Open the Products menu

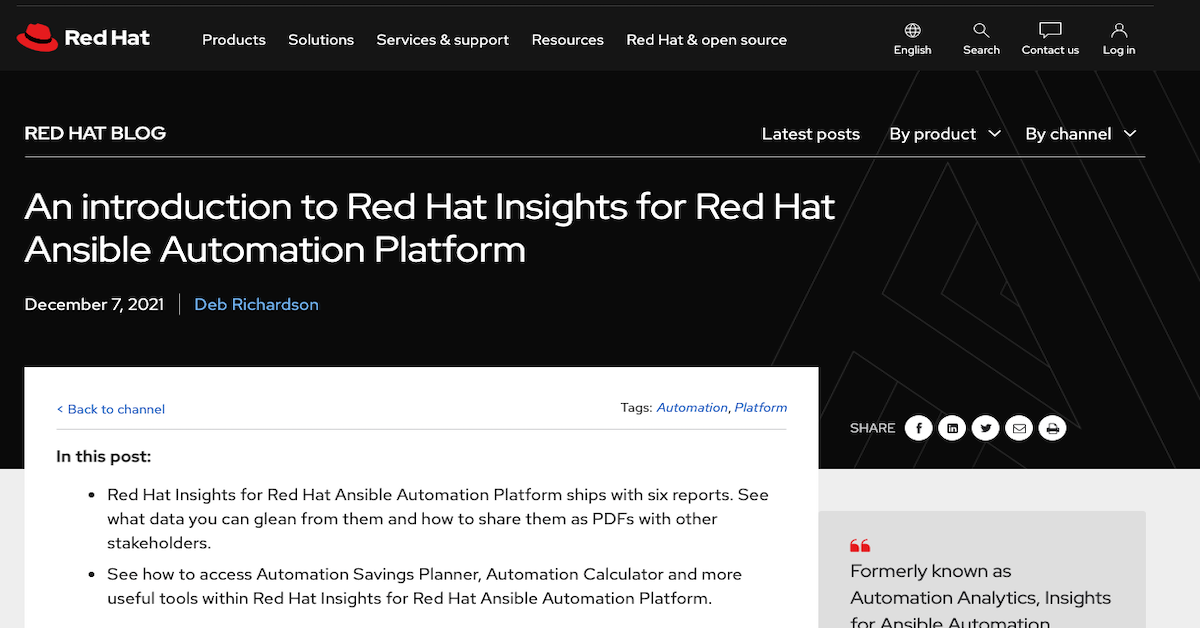pos(234,40)
